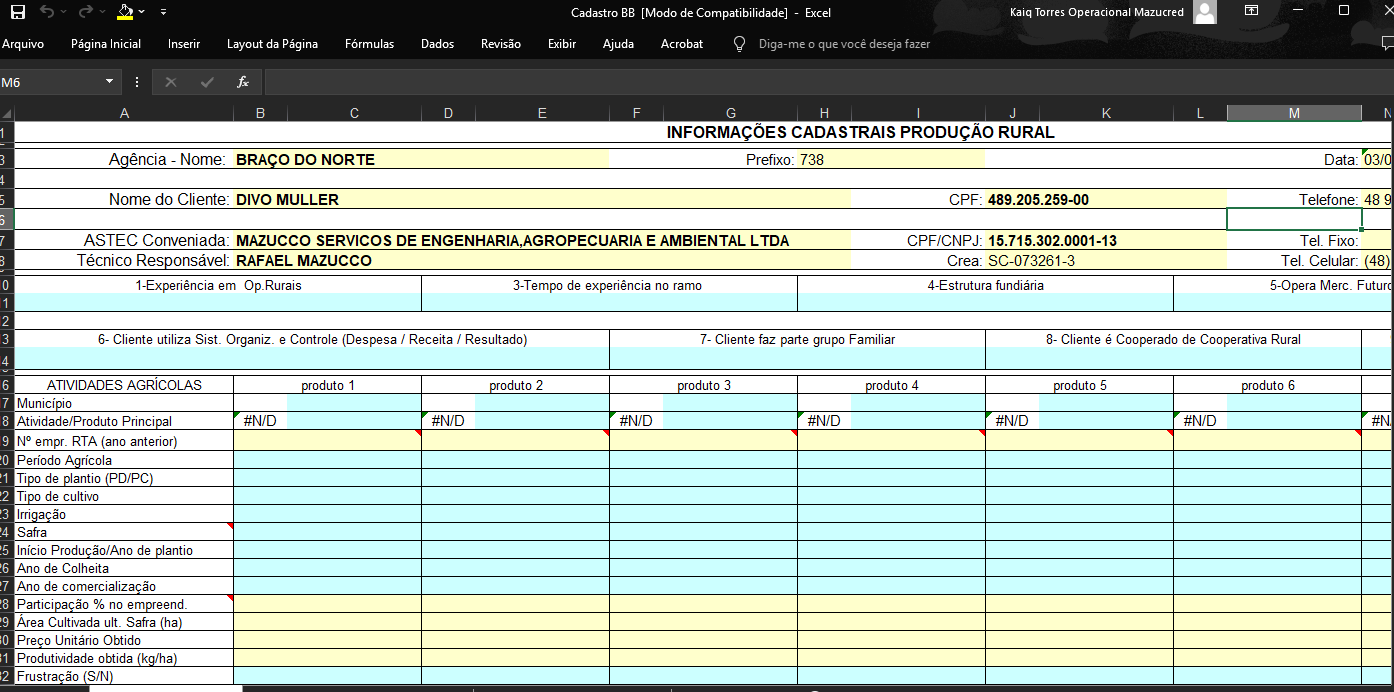Select the column M header
The width and height of the screenshot is (1394, 692).
click(1294, 113)
